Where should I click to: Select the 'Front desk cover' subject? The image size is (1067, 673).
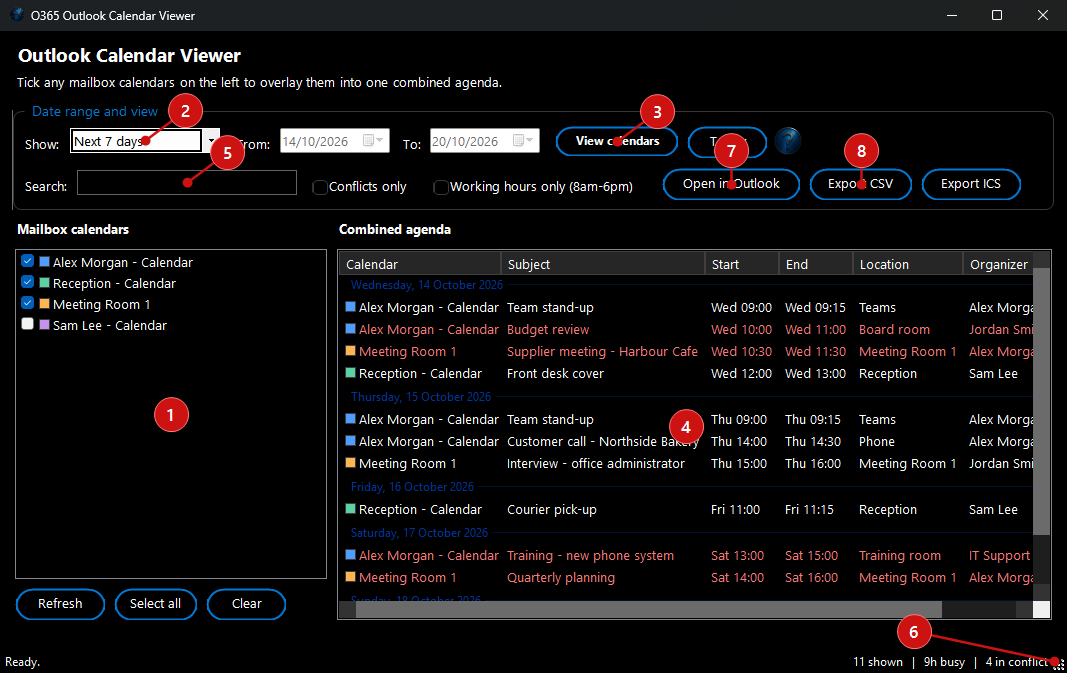click(x=555, y=374)
